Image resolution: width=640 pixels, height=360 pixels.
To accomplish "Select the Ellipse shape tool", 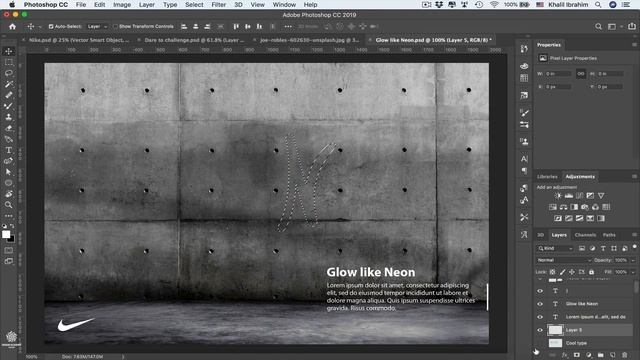I will click(x=9, y=183).
